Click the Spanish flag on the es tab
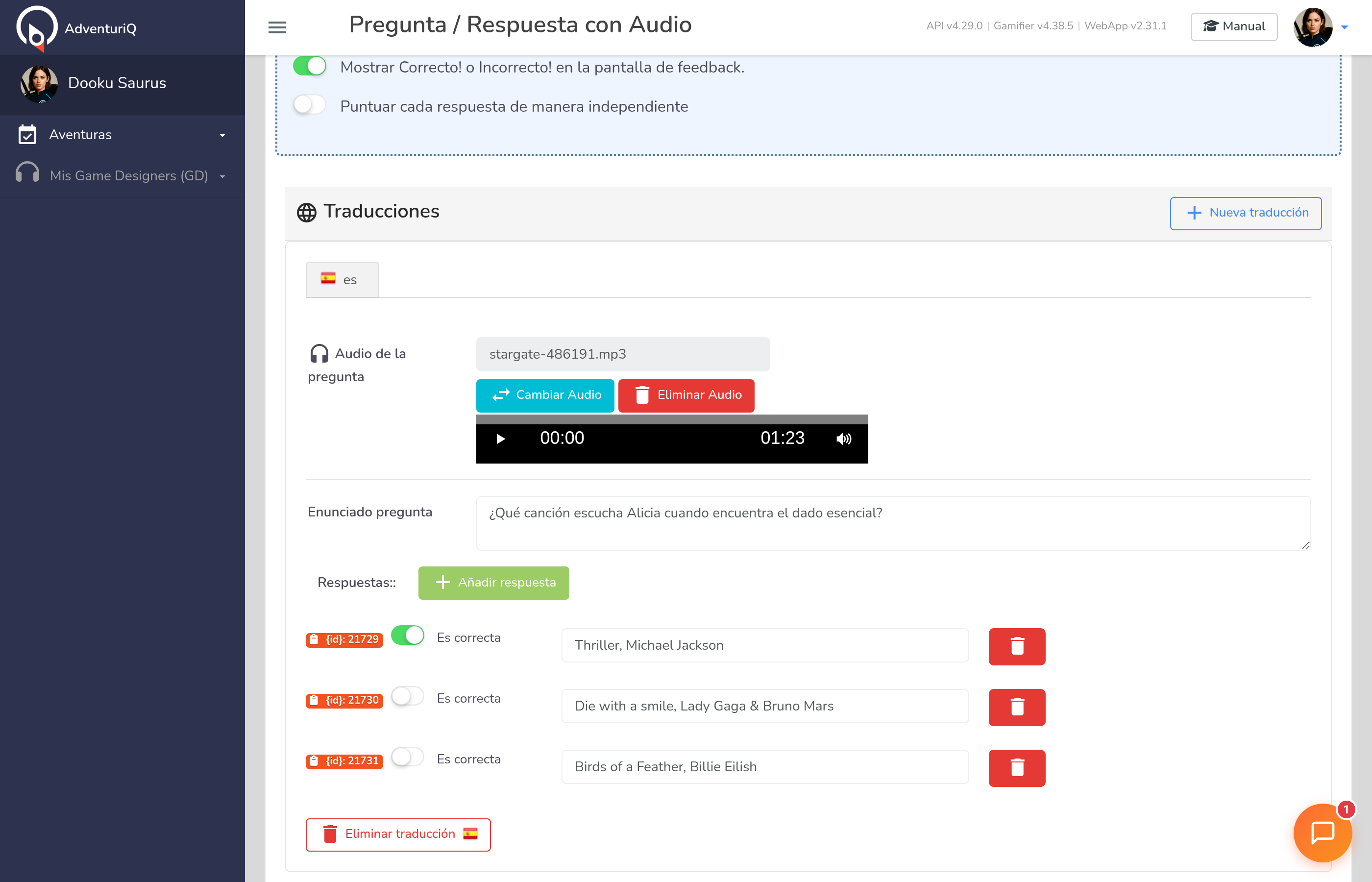The width and height of the screenshot is (1372, 882). tap(328, 278)
